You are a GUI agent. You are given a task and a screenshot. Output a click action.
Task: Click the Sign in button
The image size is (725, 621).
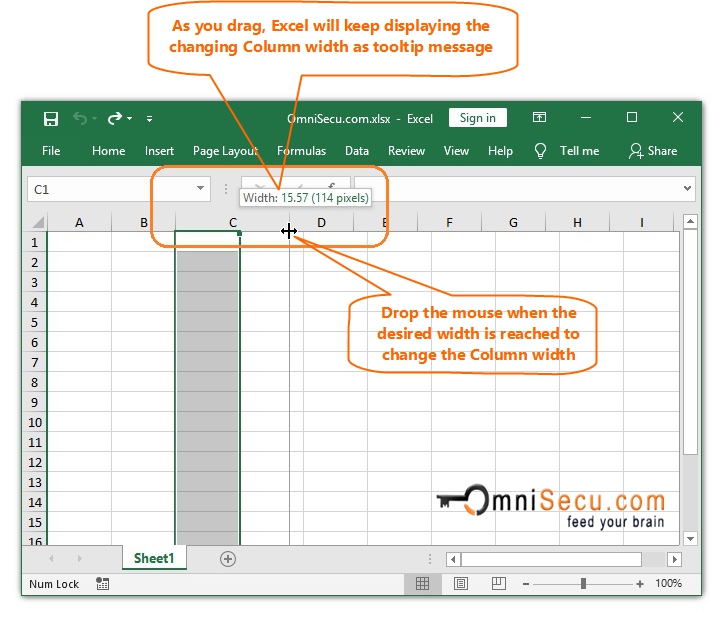tap(478, 118)
